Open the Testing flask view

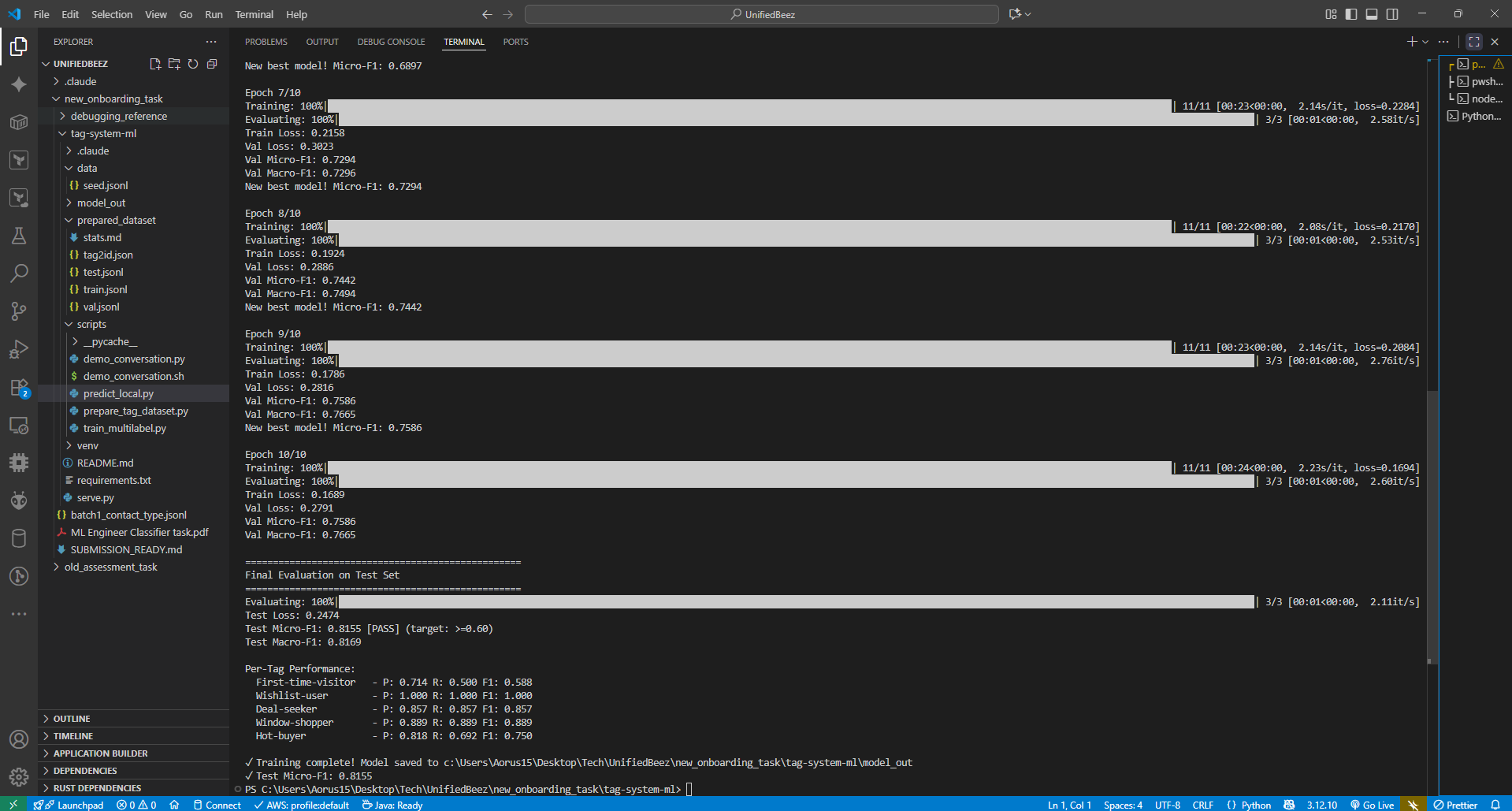point(19,236)
